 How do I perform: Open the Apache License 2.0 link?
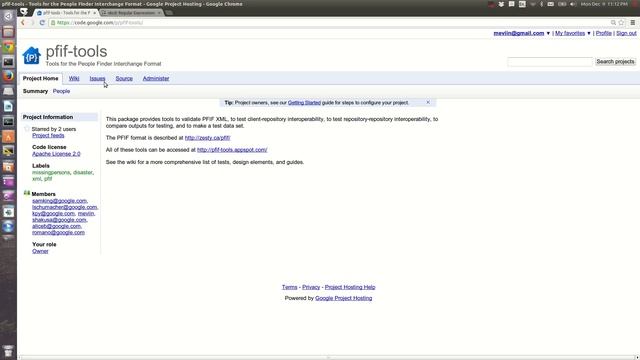coord(56,154)
